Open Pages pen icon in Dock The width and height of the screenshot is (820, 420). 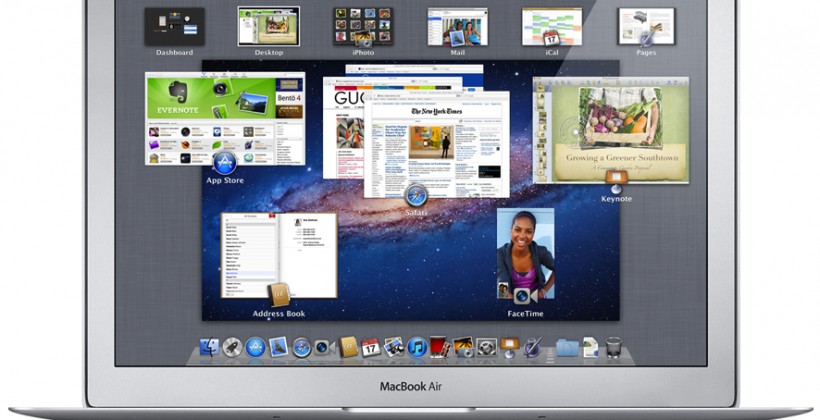click(x=532, y=347)
